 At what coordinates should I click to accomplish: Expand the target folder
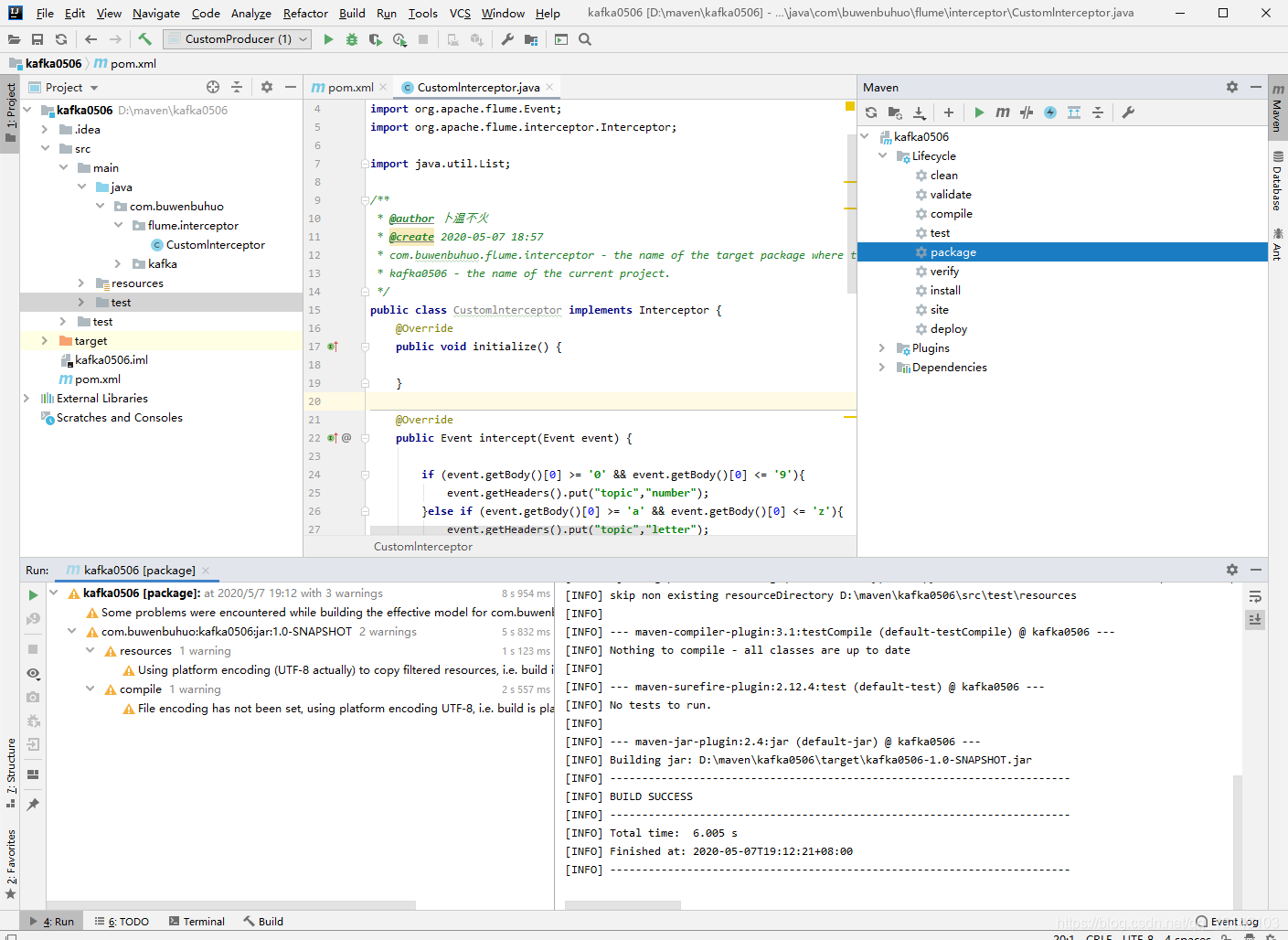(45, 340)
